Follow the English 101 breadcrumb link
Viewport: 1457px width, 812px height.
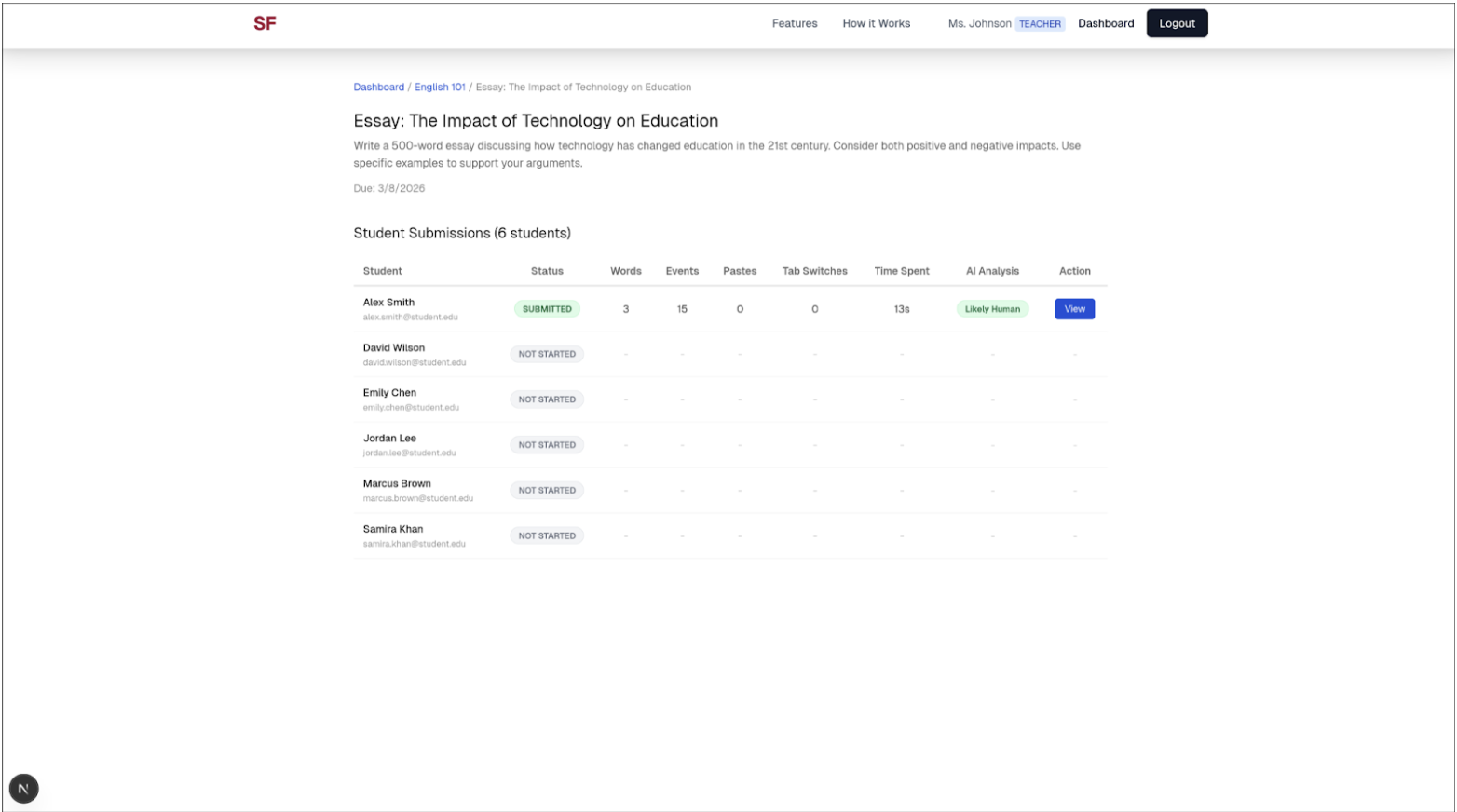tap(440, 87)
